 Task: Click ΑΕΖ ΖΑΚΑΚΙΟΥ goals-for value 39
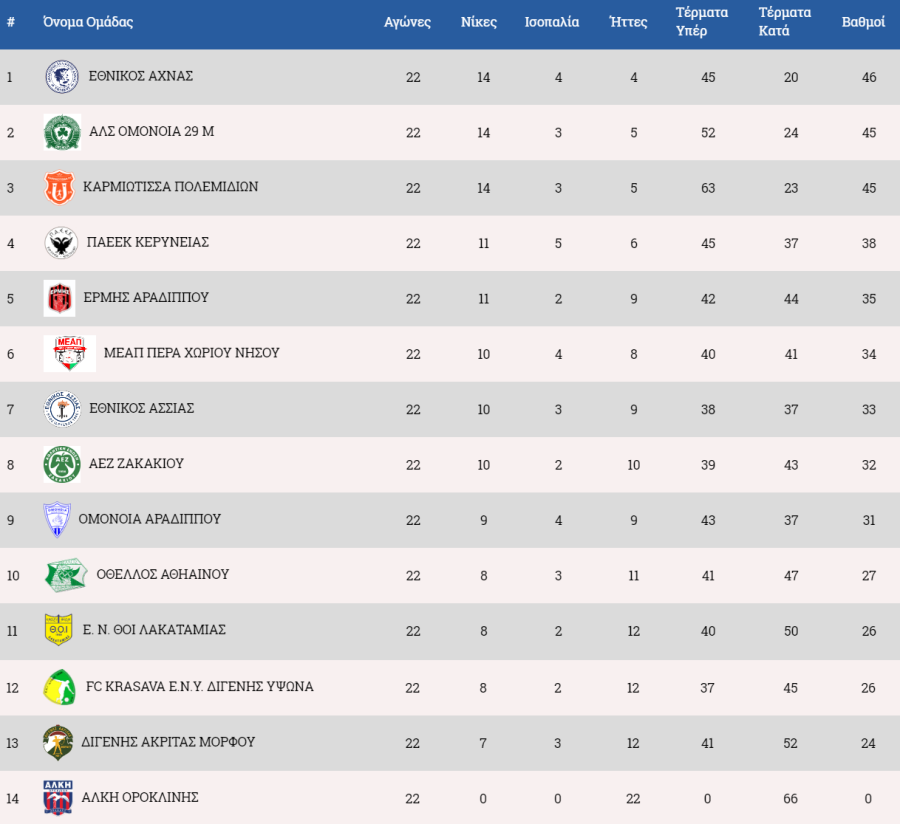[708, 465]
